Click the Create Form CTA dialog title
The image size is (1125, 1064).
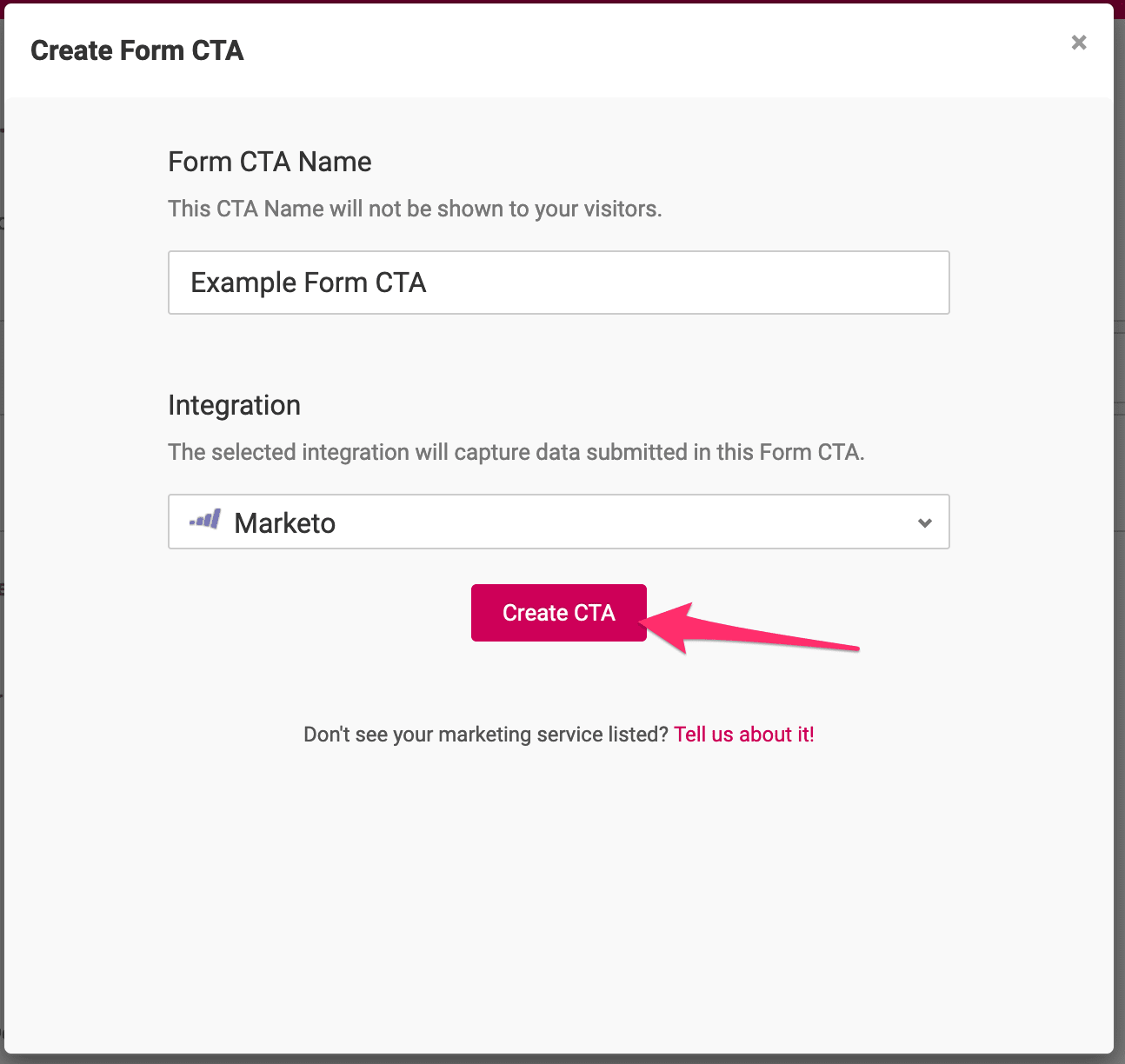(137, 50)
